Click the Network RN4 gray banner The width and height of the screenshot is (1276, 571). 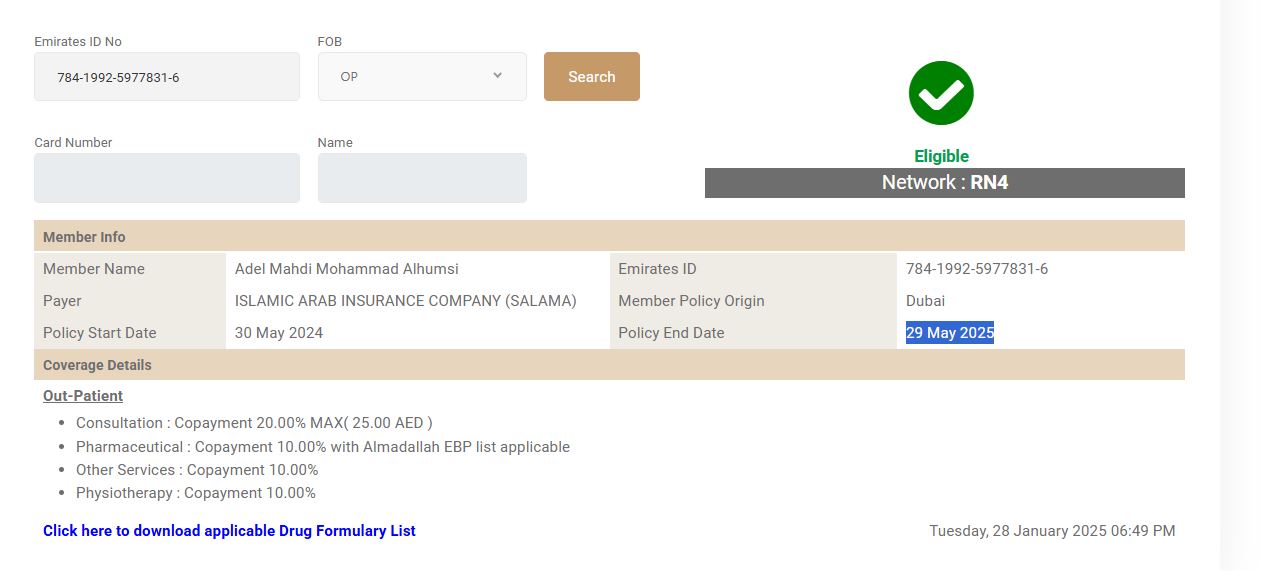(x=944, y=183)
